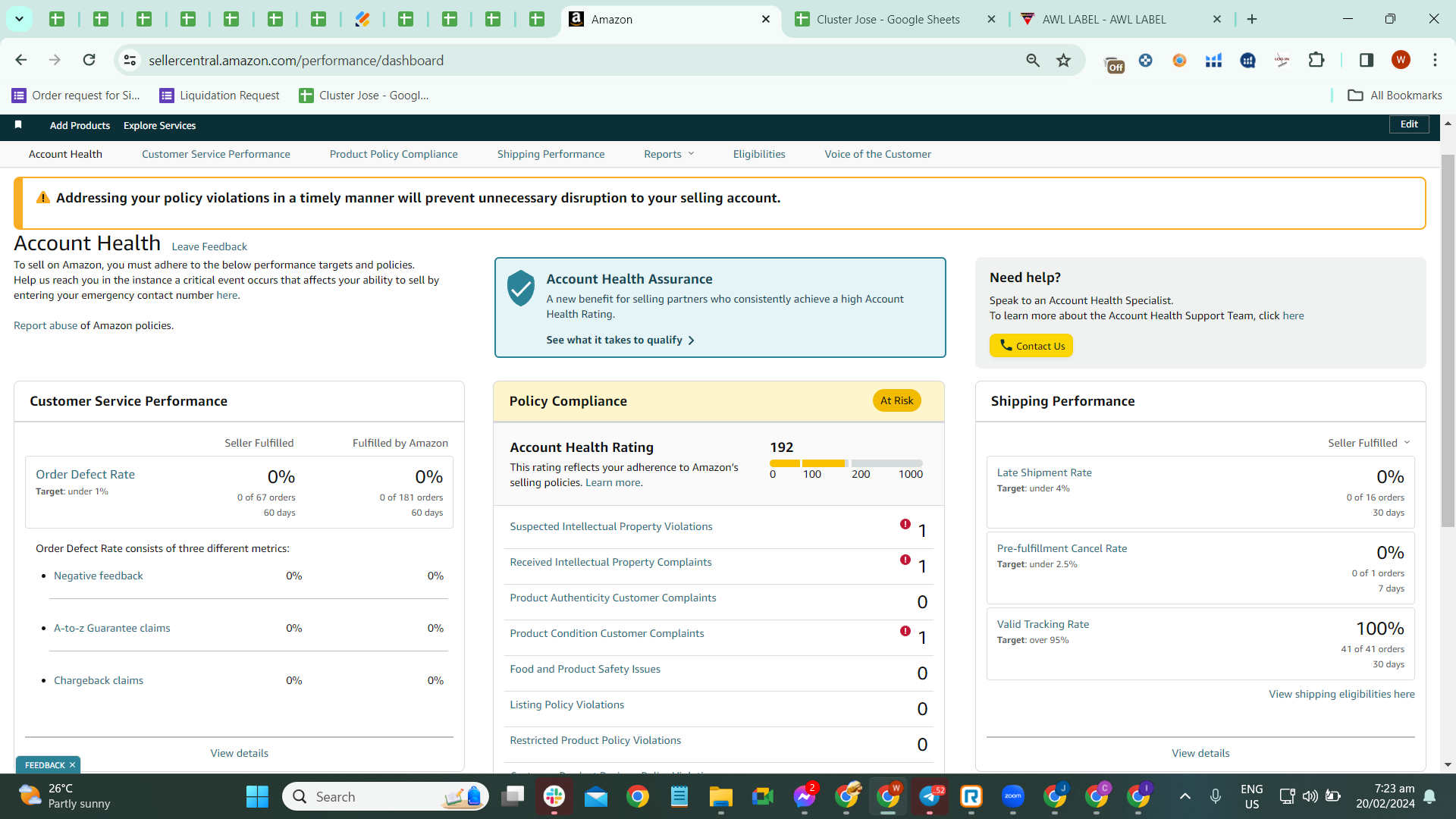Open the Seller Fulfilled dropdown in Shipping Performance

[1369, 443]
